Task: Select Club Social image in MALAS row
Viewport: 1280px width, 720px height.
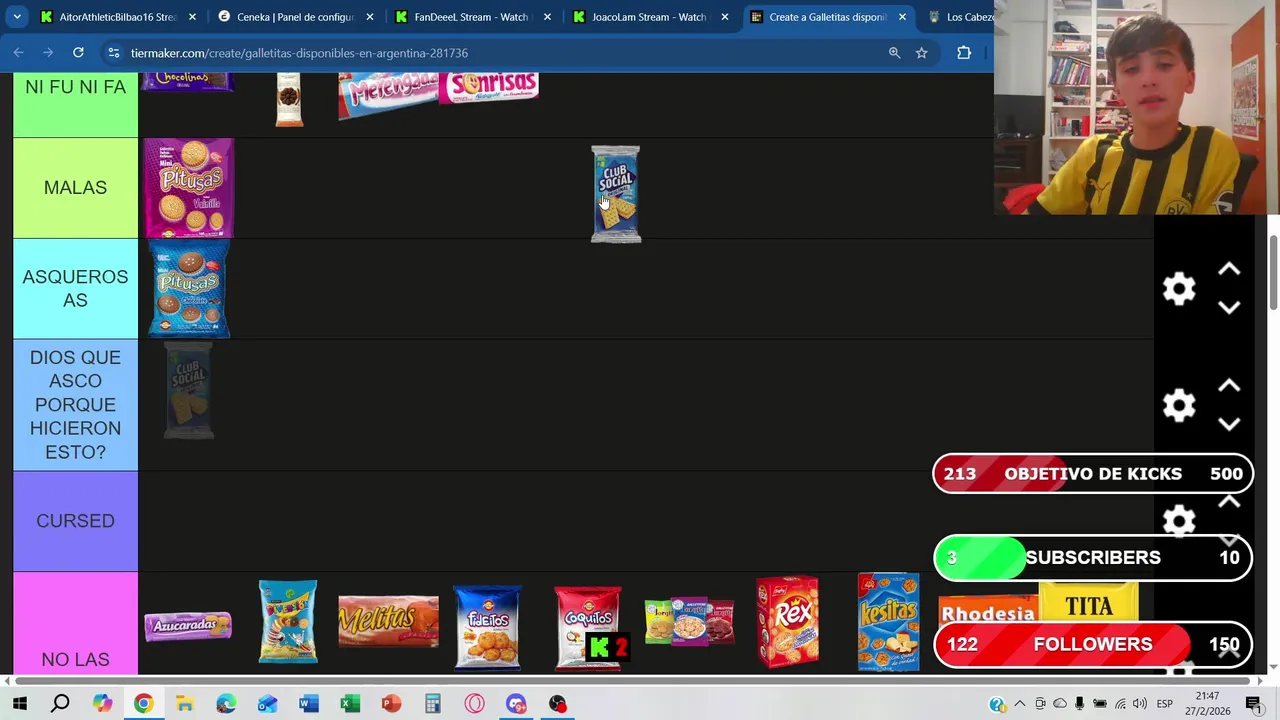Action: click(x=615, y=194)
